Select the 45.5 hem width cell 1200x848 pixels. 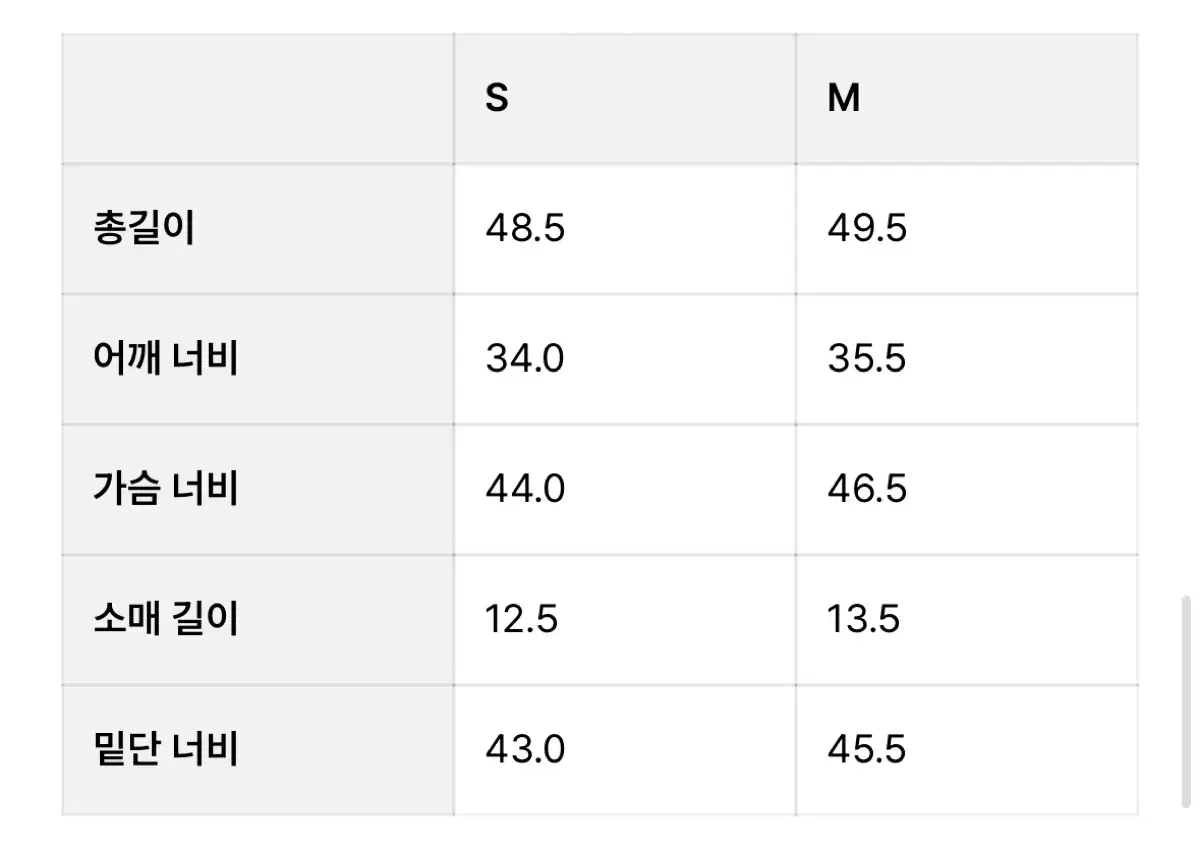point(967,750)
